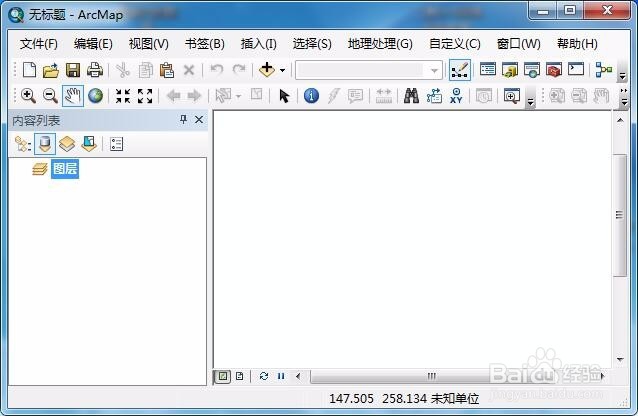Close the 内容列表 panel
The width and height of the screenshot is (638, 416).
tap(199, 119)
